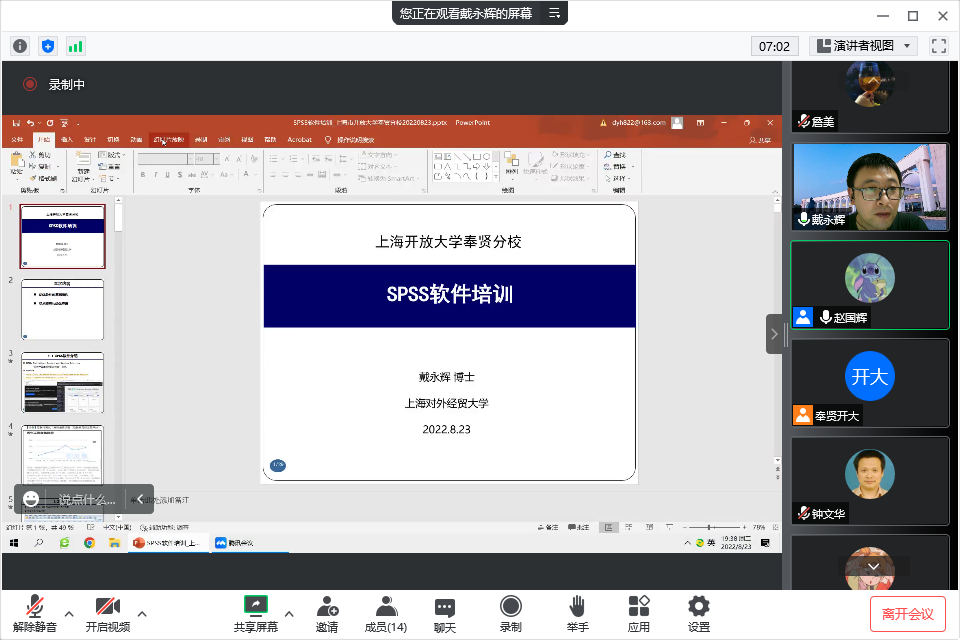Open the 成员(14) members list
Image resolution: width=960 pixels, height=640 pixels.
point(386,614)
